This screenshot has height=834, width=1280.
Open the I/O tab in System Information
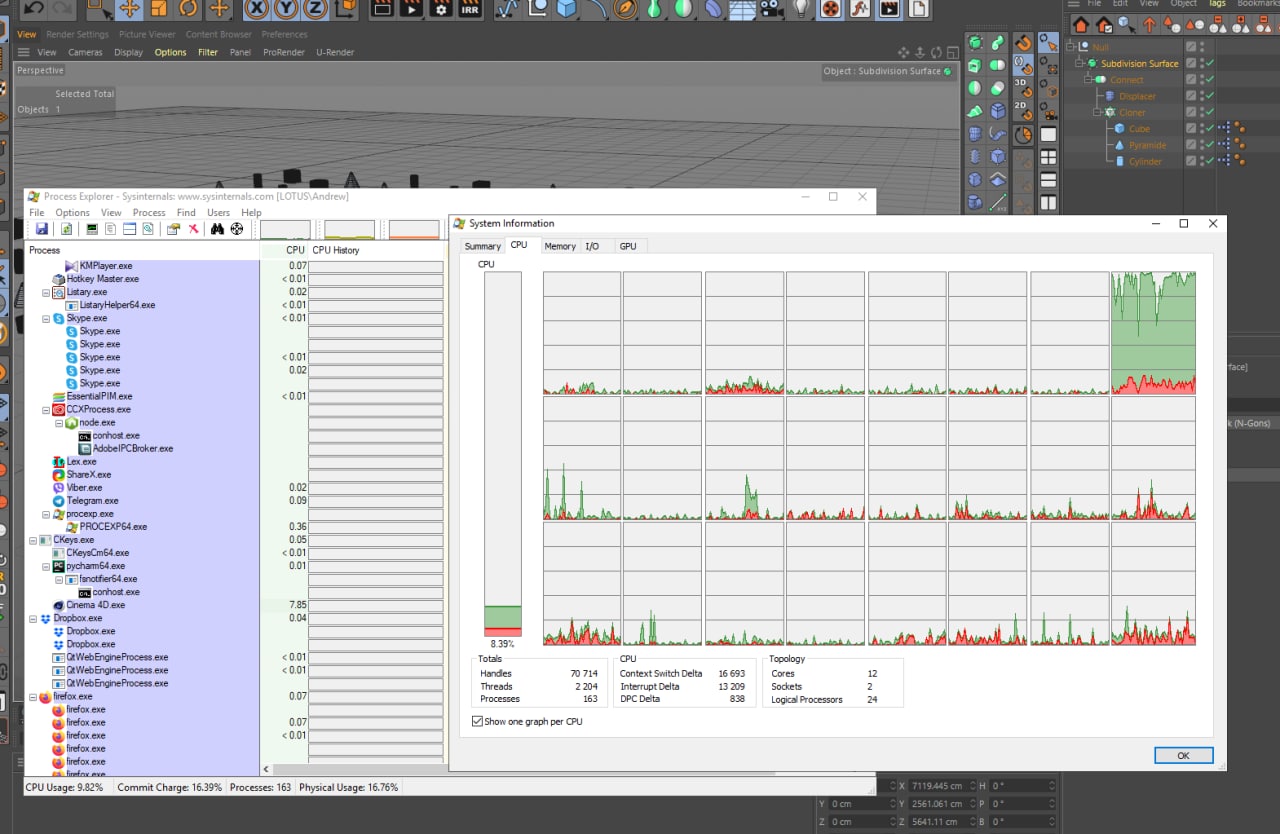[x=592, y=246]
